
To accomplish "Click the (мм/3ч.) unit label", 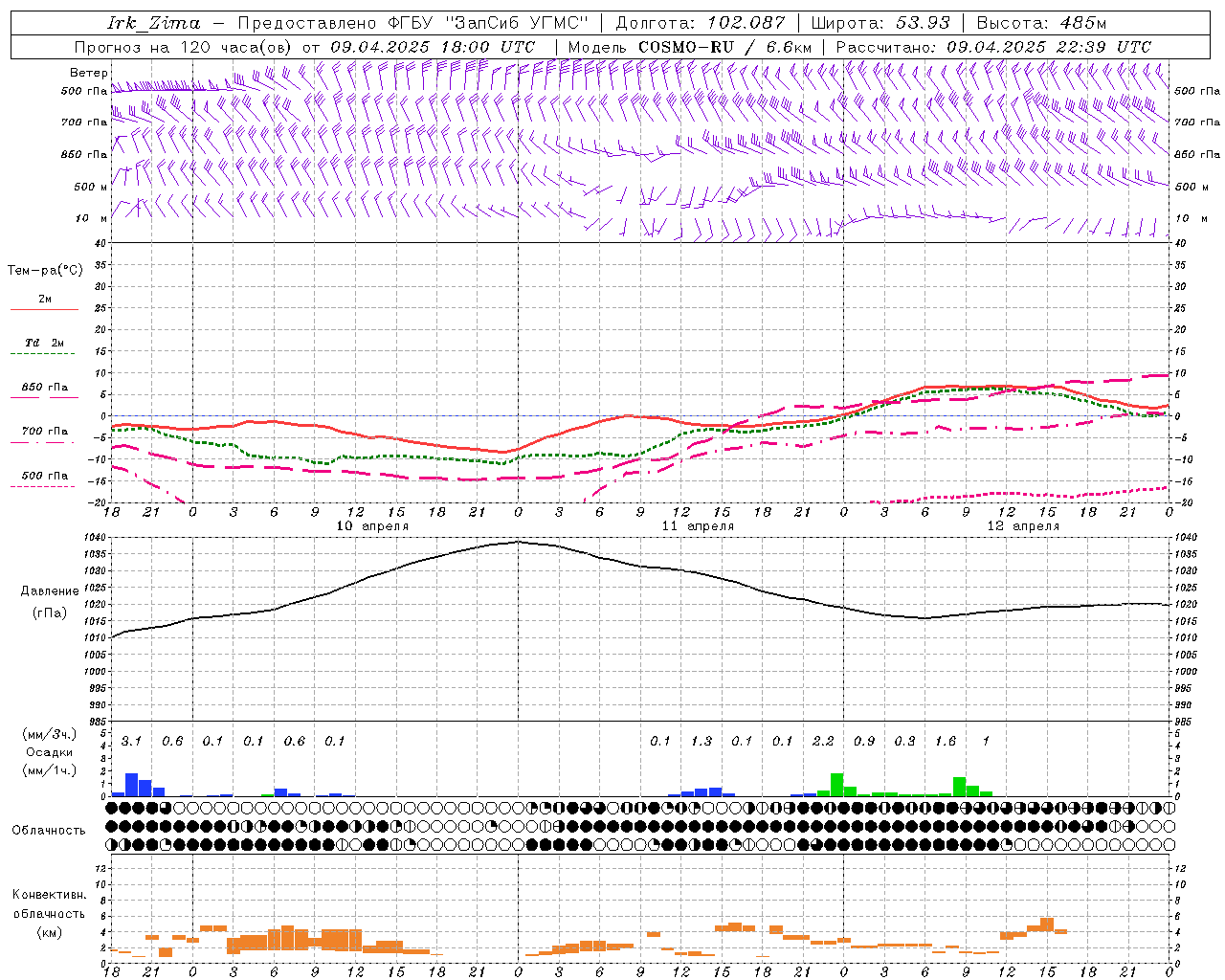I will pyautogui.click(x=50, y=734).
